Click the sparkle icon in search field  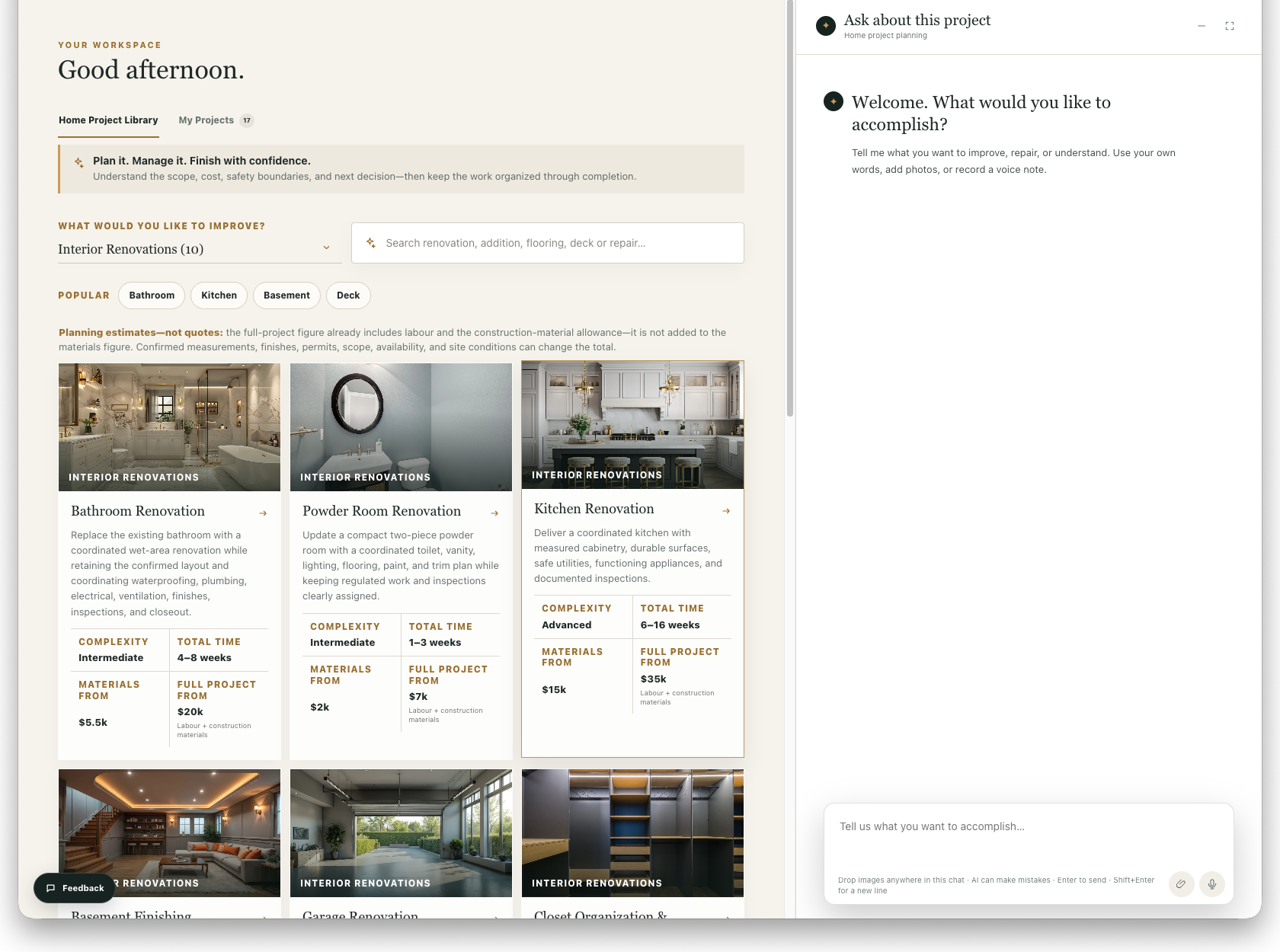(x=371, y=243)
